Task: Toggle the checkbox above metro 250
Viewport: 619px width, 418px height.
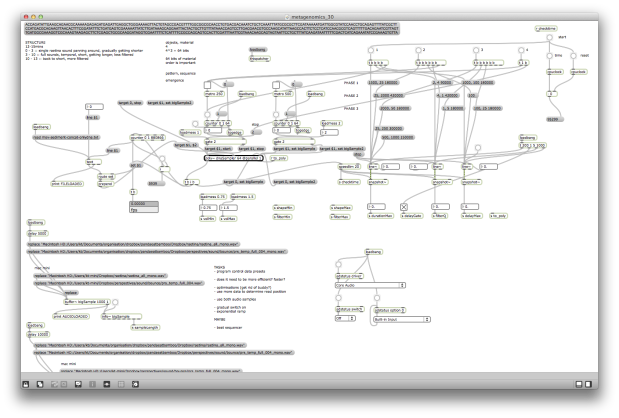Action: coord(207,85)
